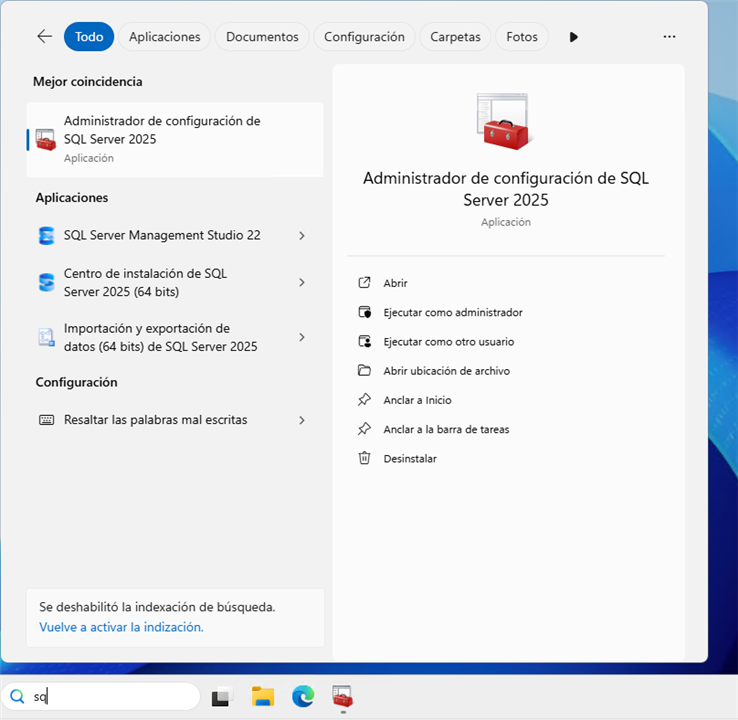
Task: Open Importación y exportación de datos result
Action: pos(162,337)
